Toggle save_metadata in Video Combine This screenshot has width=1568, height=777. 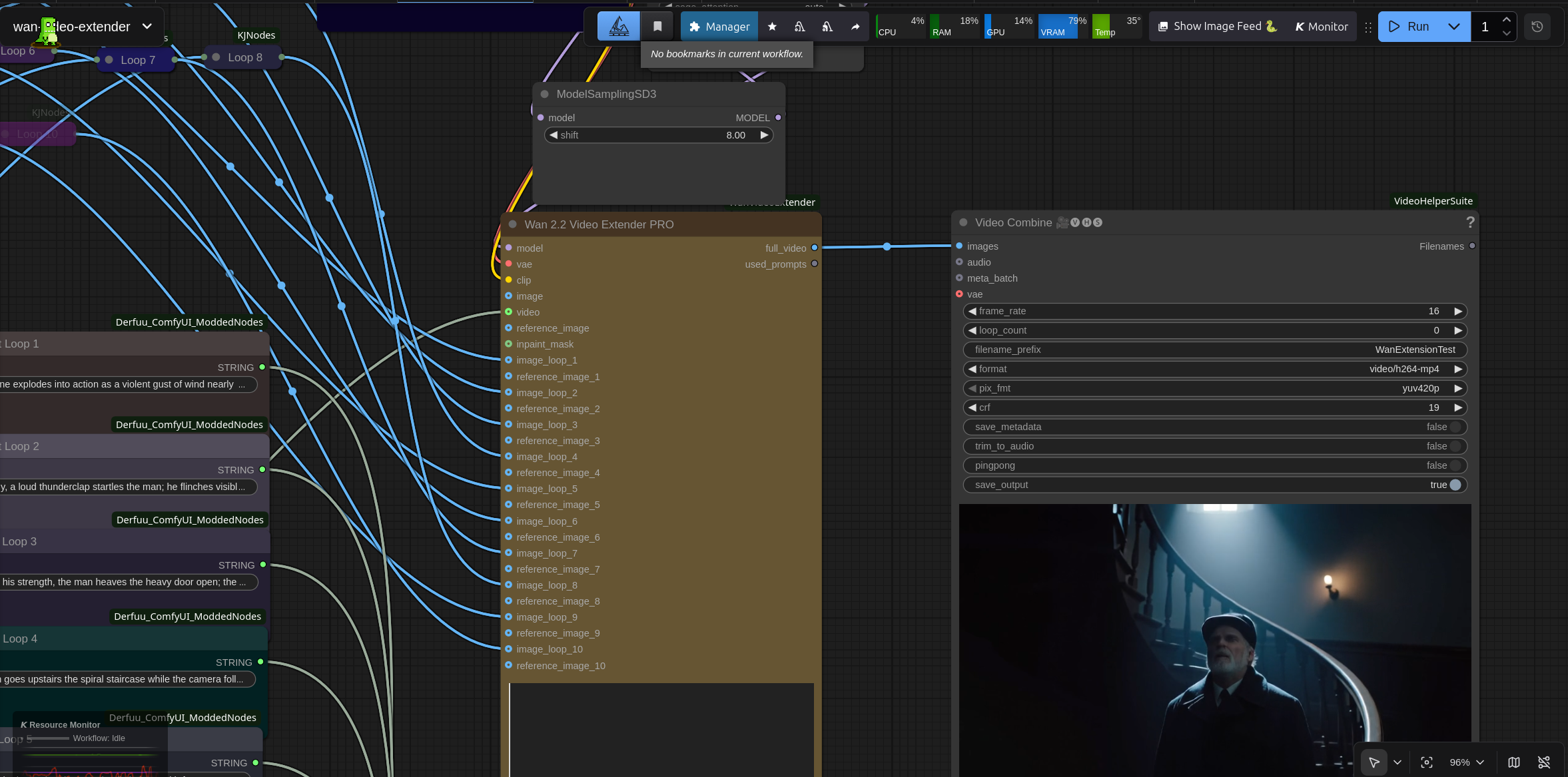1455,427
